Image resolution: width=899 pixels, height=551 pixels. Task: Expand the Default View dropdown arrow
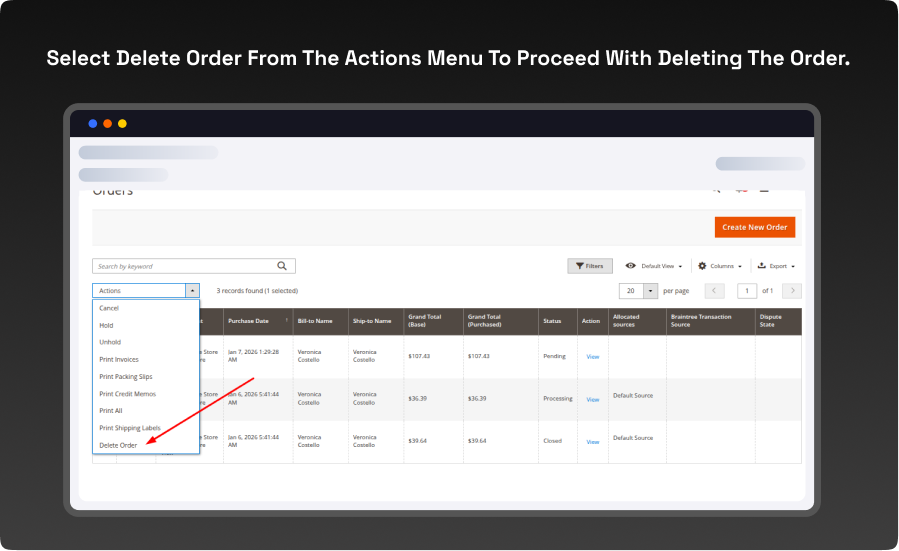680,267
